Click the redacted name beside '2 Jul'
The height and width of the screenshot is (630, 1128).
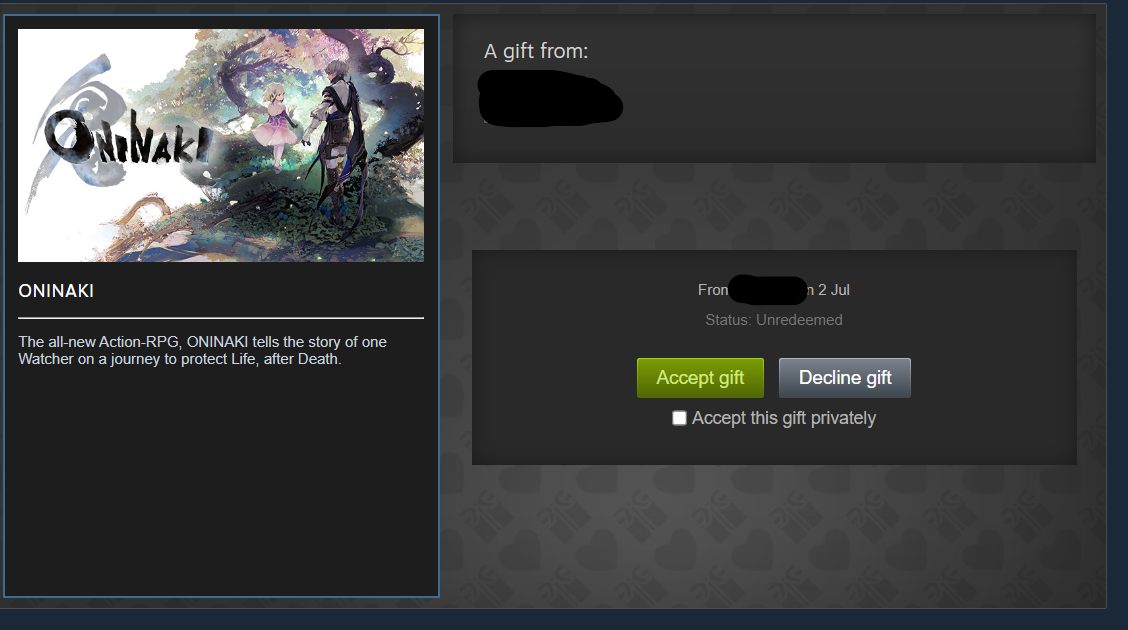point(768,290)
